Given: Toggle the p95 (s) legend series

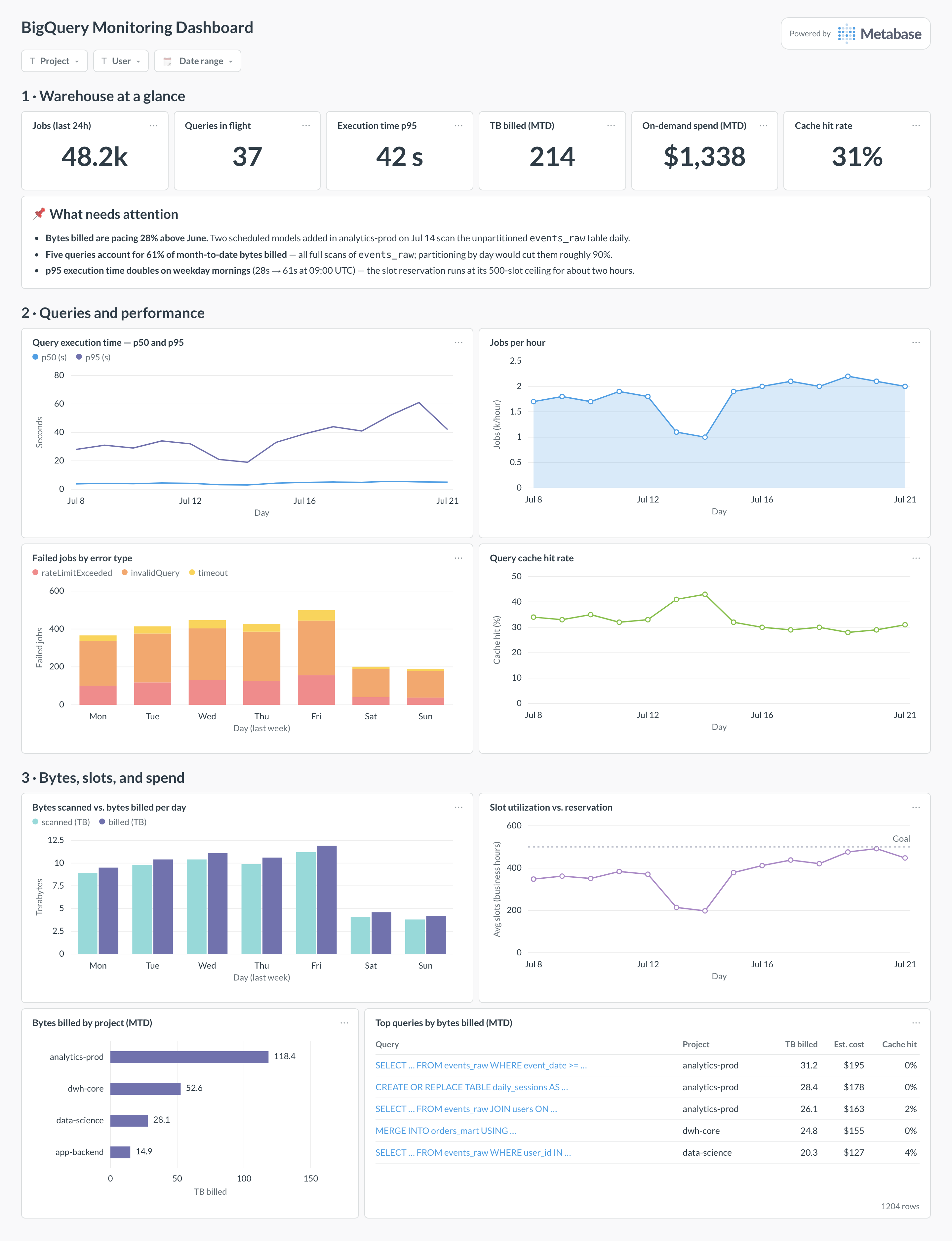Looking at the screenshot, I should pyautogui.click(x=93, y=358).
